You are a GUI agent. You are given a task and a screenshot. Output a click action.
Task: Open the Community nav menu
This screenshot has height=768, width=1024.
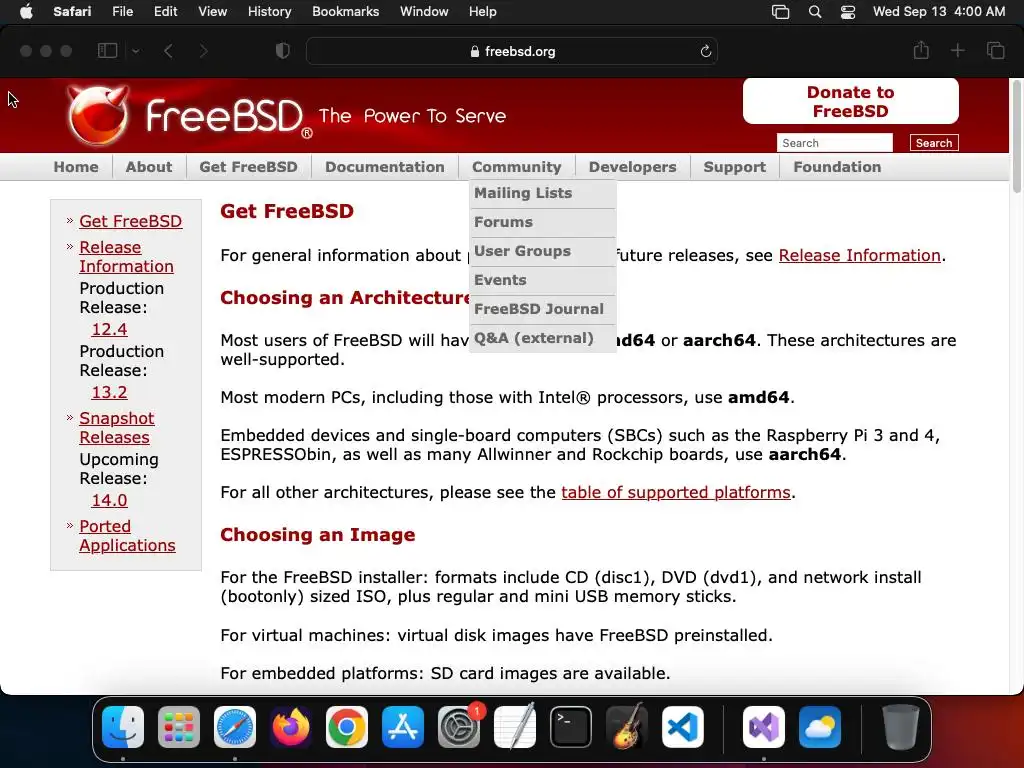pyautogui.click(x=517, y=167)
